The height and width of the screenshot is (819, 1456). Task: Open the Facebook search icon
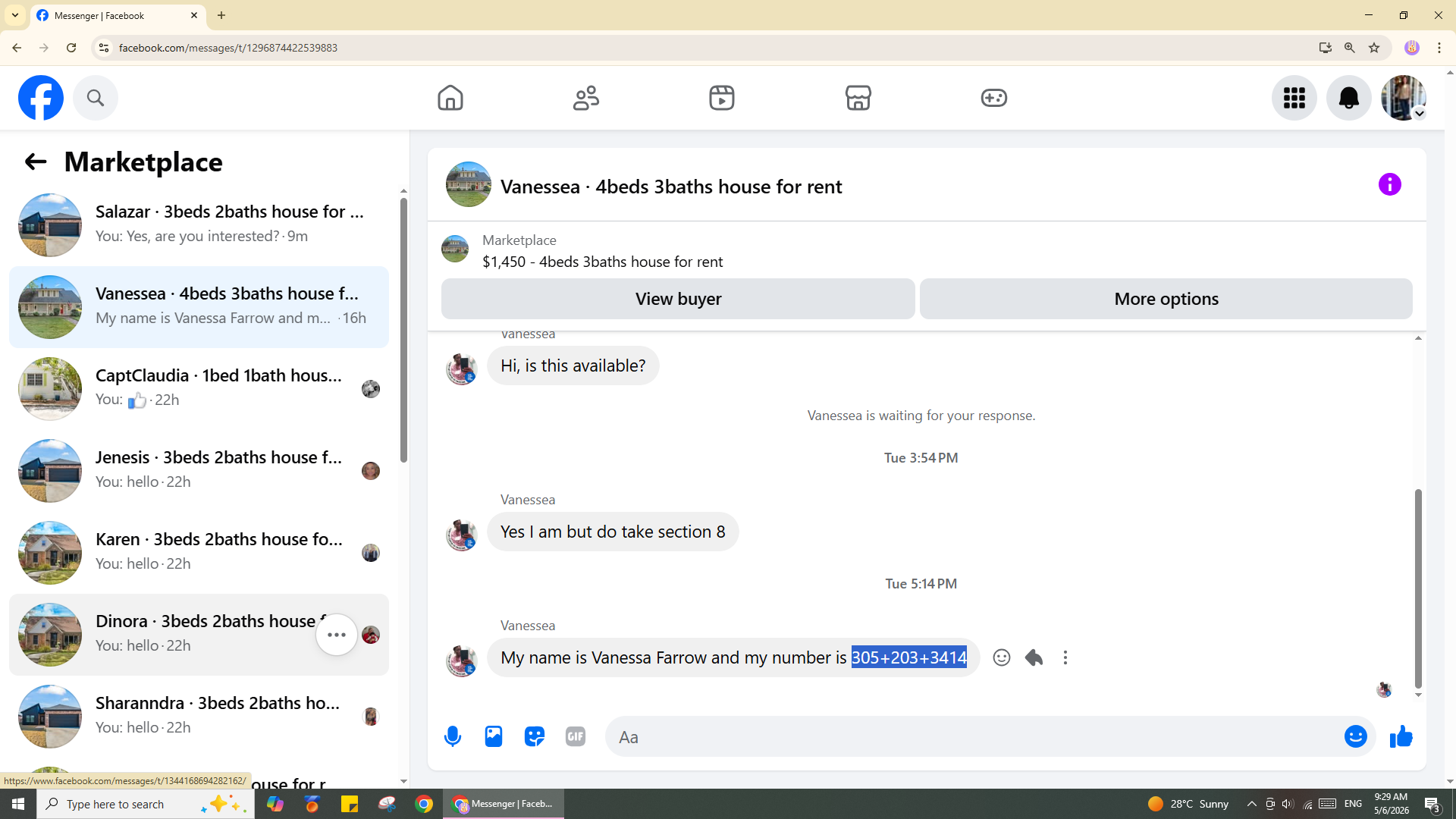(x=96, y=98)
